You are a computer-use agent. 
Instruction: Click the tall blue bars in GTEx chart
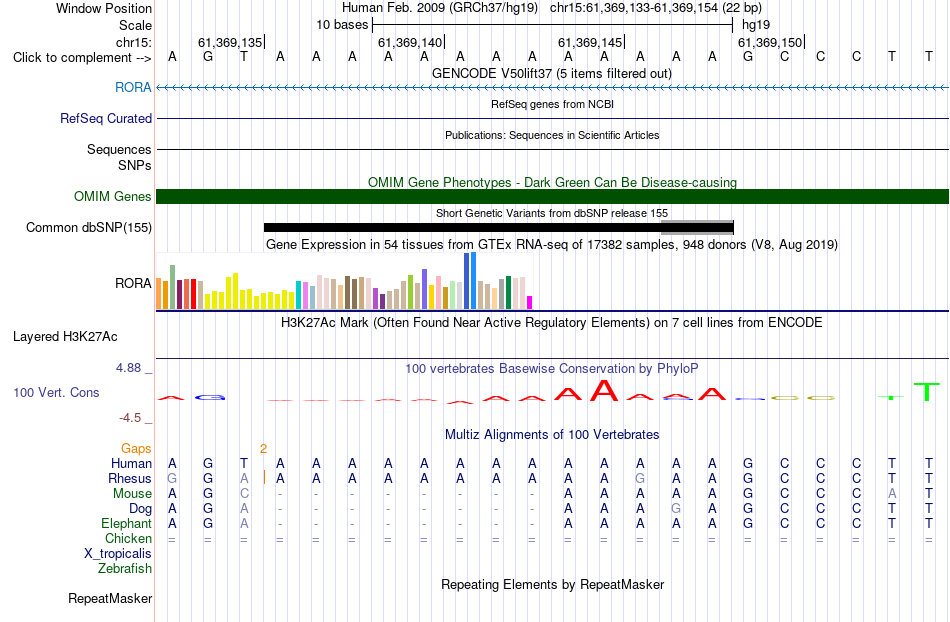coord(470,281)
